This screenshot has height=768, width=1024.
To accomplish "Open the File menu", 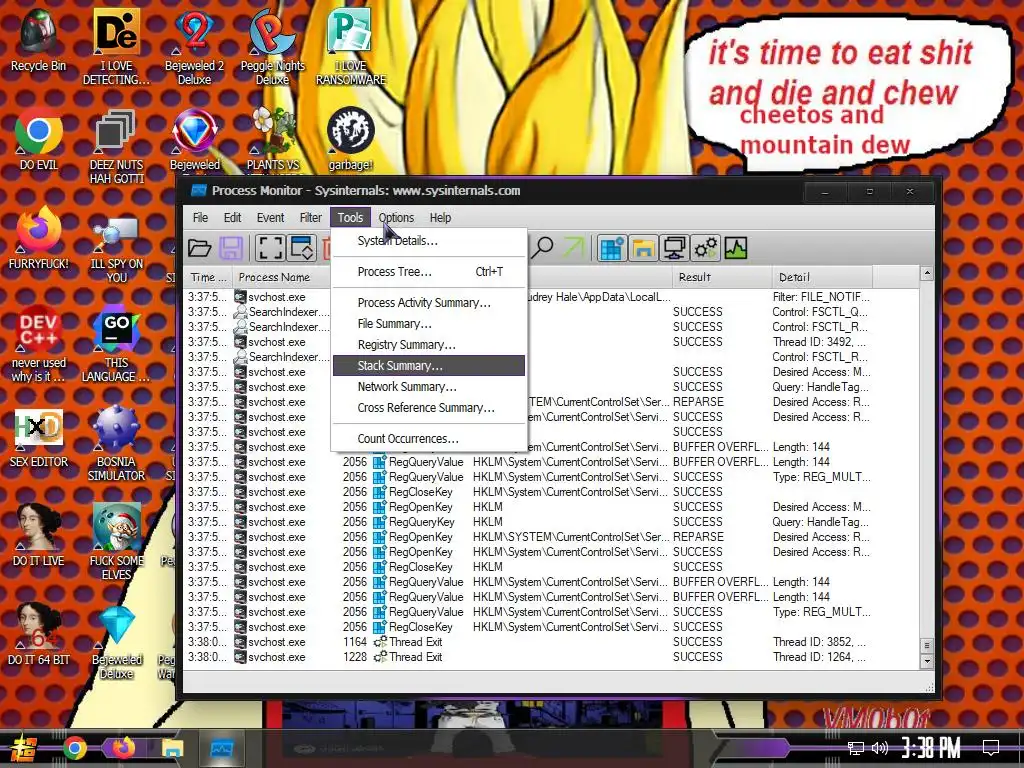I will [x=200, y=217].
